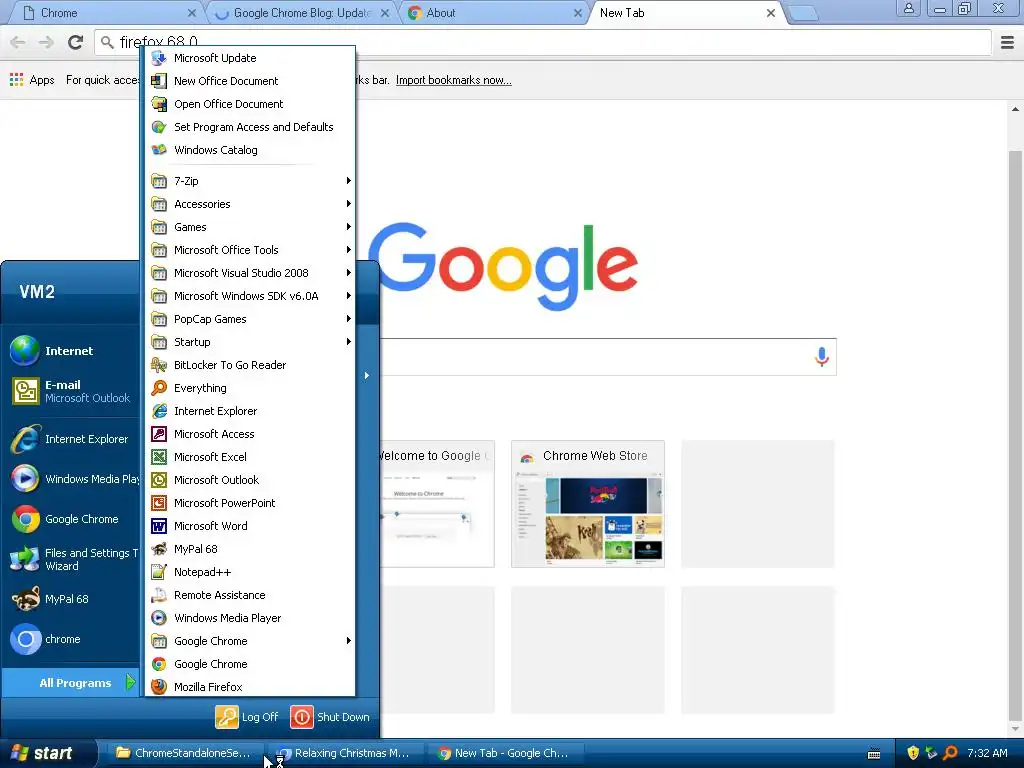1024x768 pixels.
Task: Click the Open Office Document icon
Action: [159, 104]
